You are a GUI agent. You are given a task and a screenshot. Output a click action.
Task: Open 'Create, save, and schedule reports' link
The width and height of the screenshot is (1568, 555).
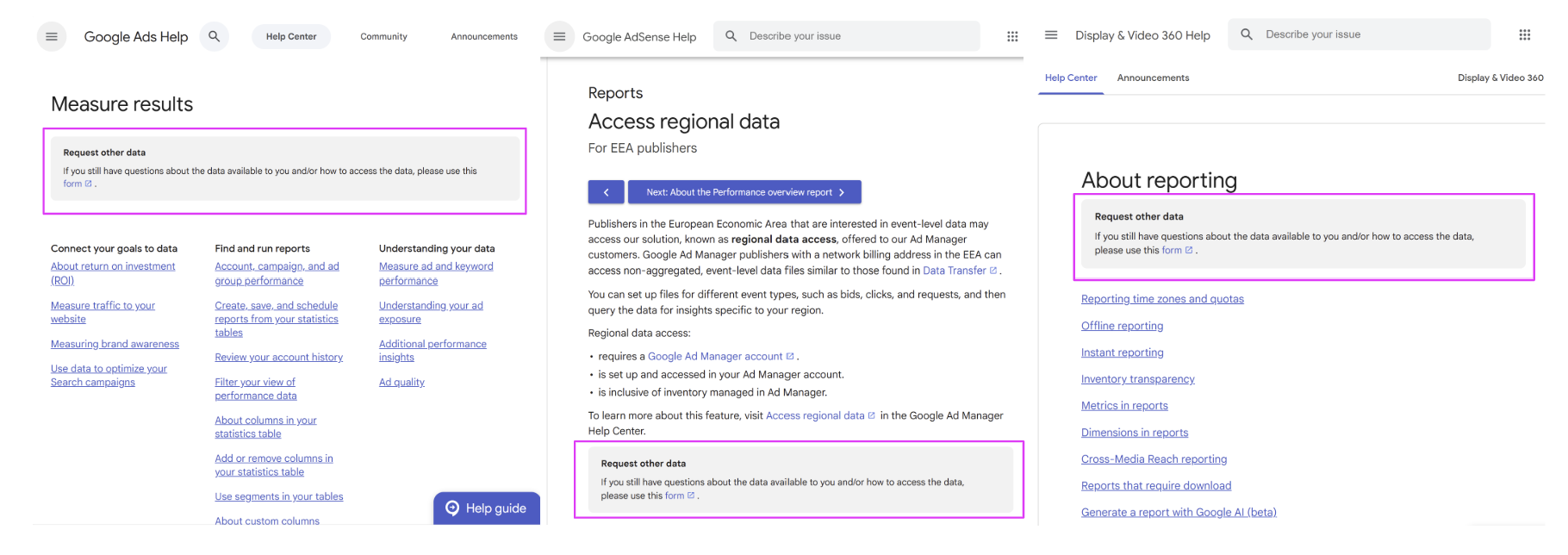tap(277, 319)
